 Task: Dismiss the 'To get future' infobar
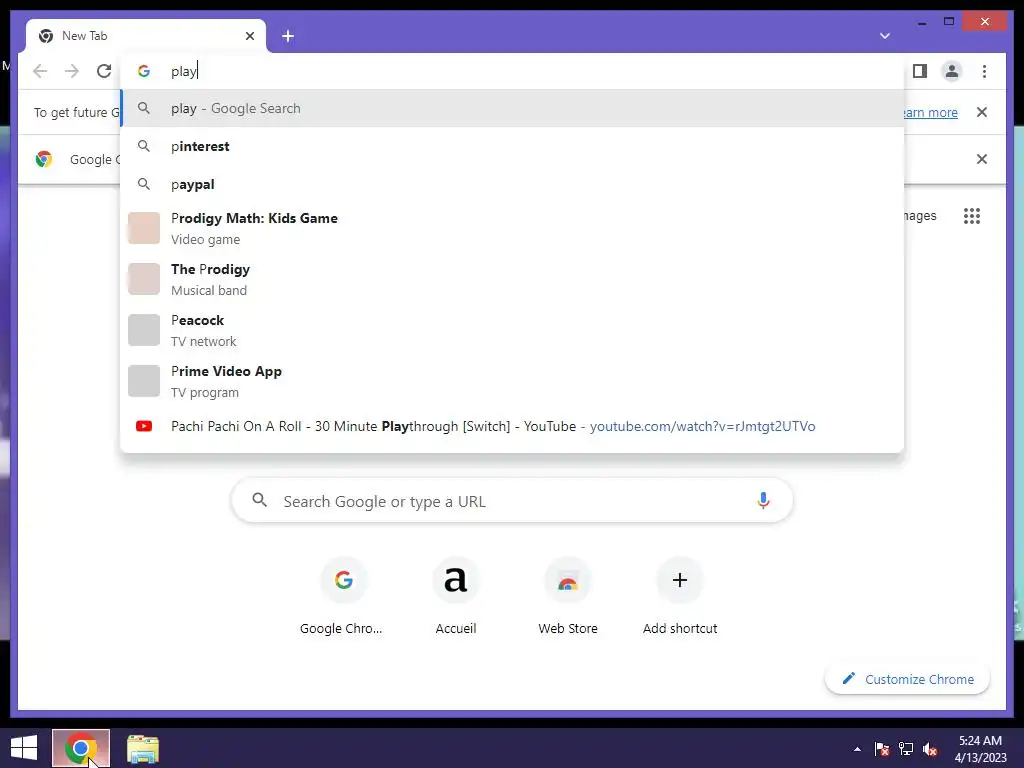click(982, 112)
